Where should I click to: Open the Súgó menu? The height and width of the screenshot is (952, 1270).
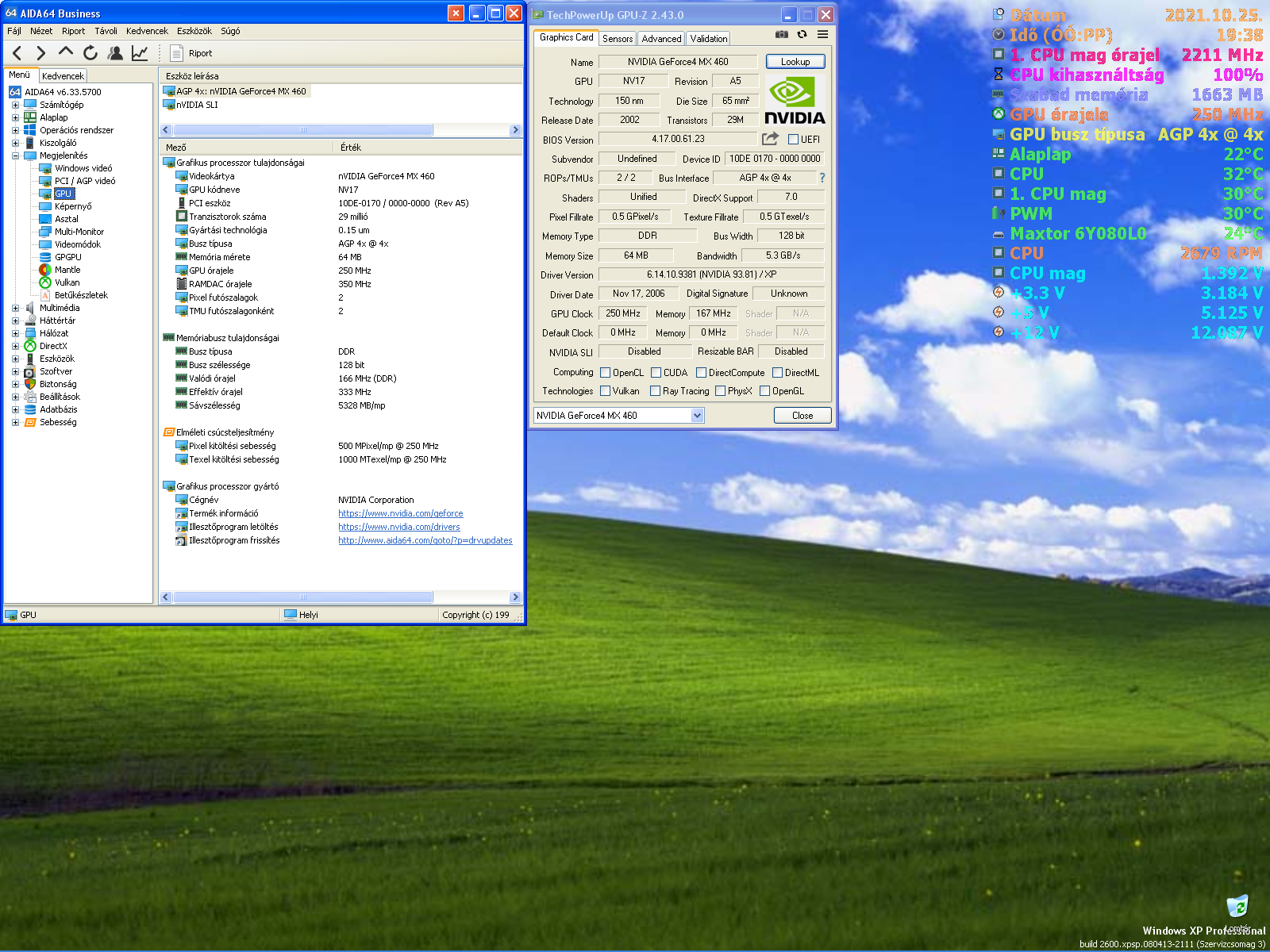(x=230, y=31)
